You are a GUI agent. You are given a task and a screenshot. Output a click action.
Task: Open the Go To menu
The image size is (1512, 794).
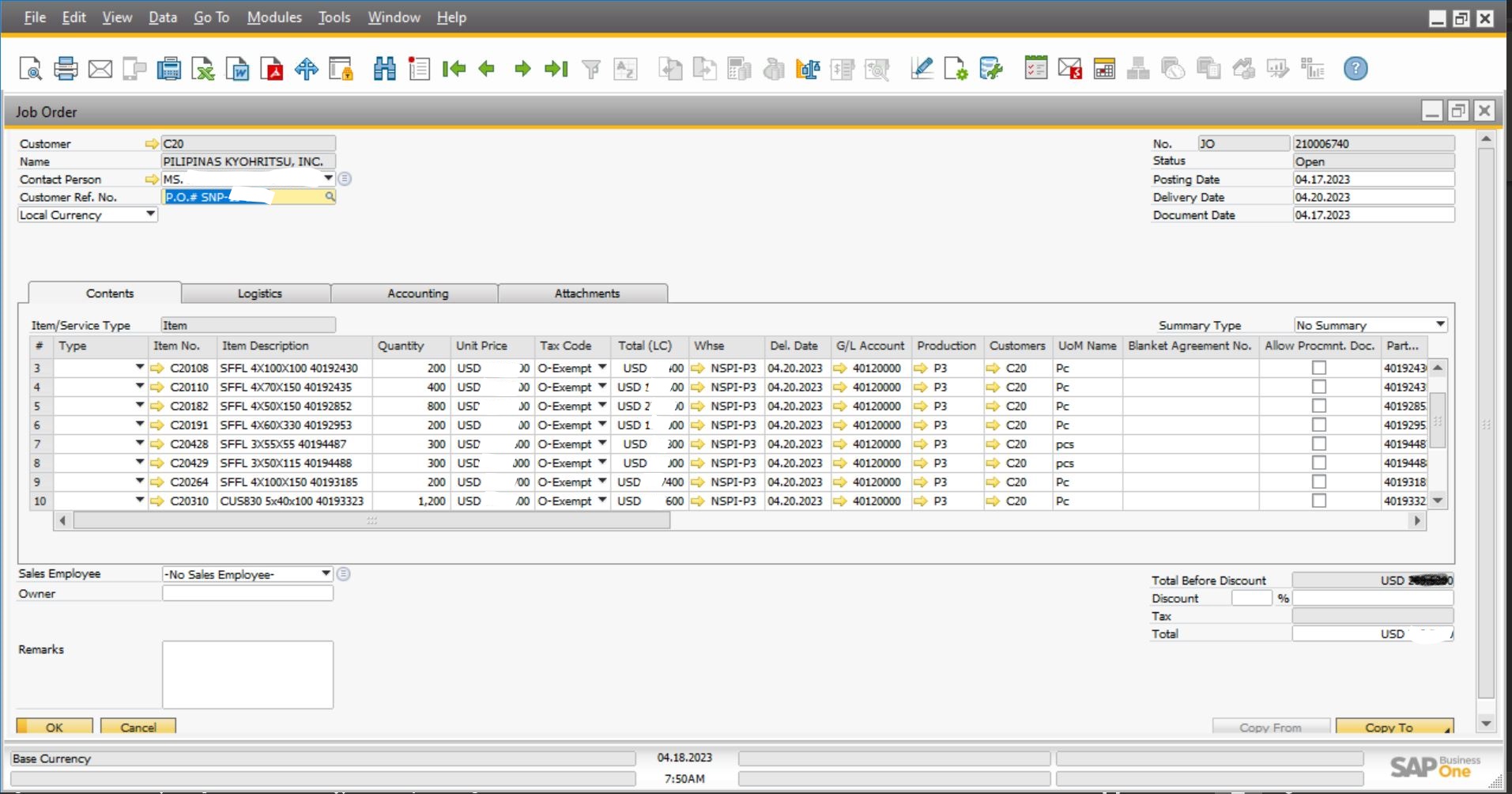click(211, 17)
